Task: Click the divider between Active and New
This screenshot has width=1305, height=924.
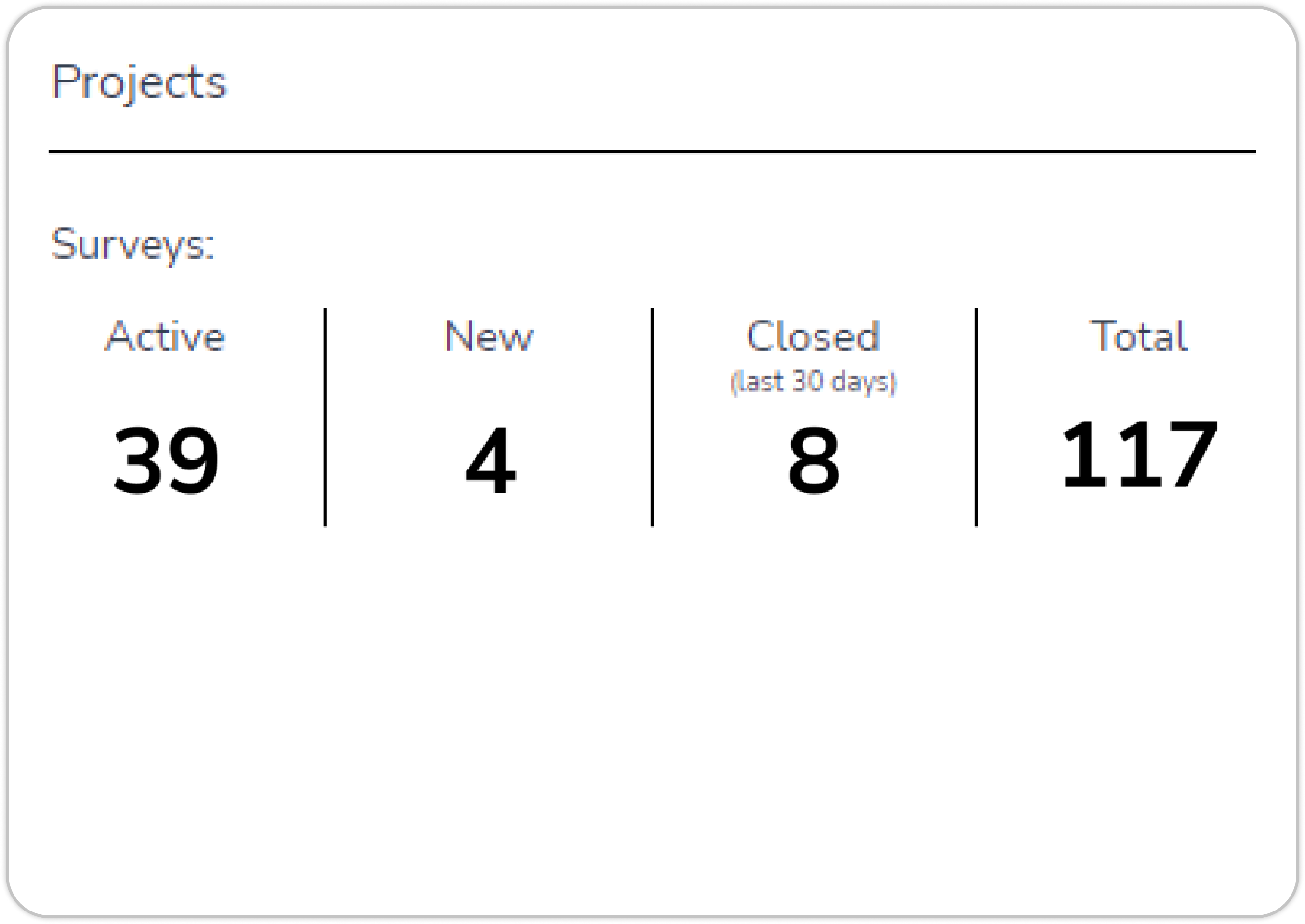Action: [x=325, y=417]
